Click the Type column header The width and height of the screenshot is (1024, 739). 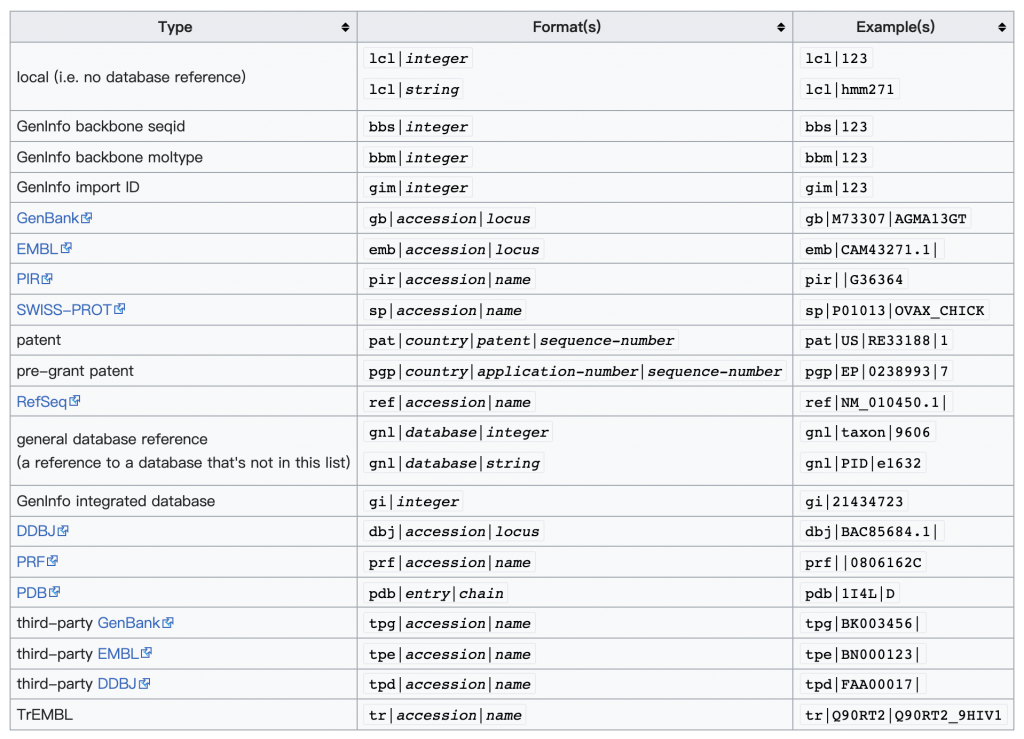pyautogui.click(x=175, y=27)
